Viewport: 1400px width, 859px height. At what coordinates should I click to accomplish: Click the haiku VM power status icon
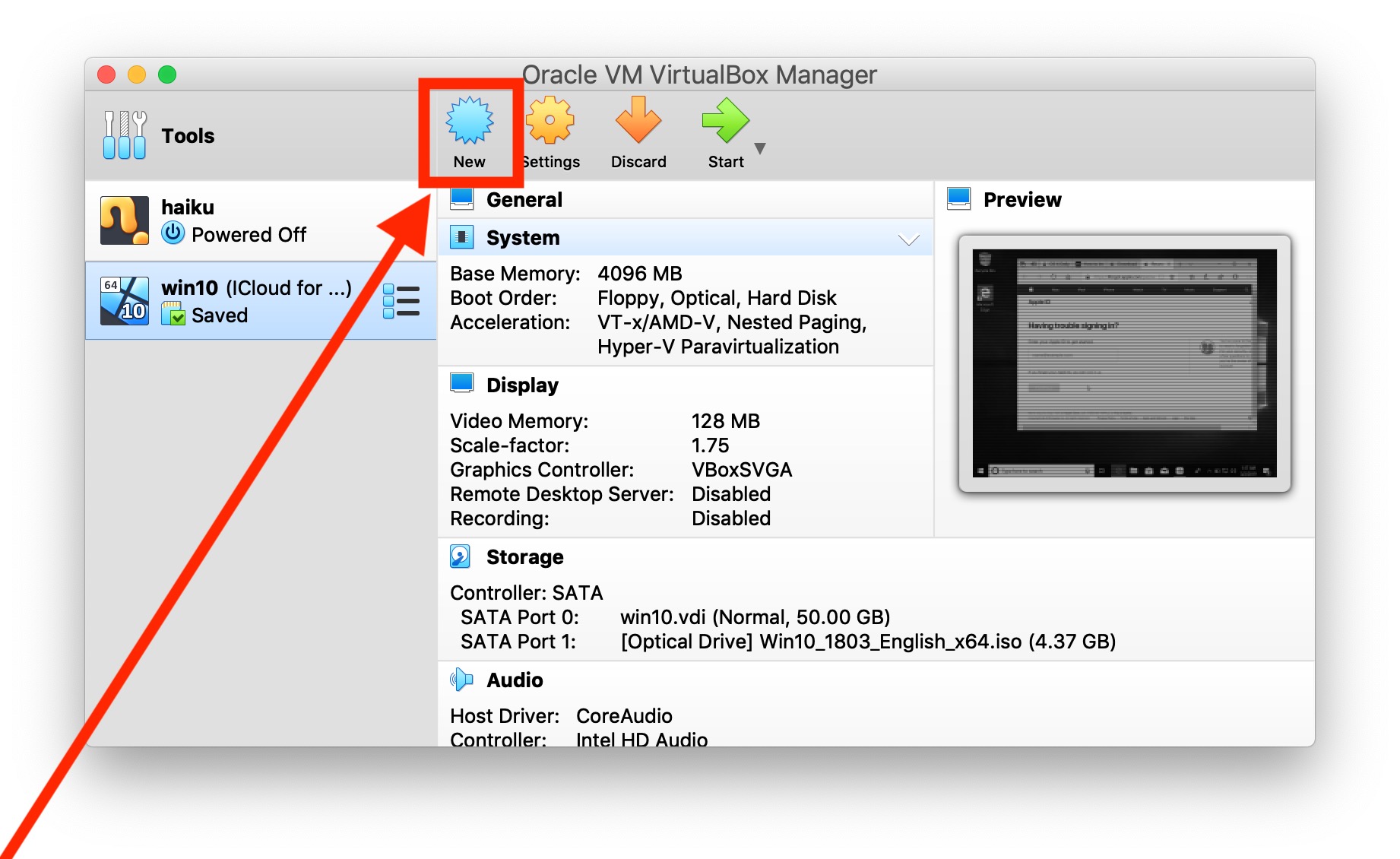point(173,234)
